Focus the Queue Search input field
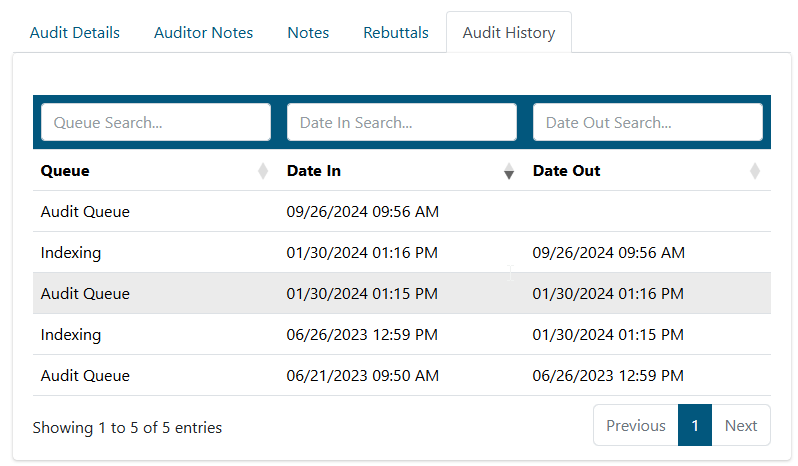The width and height of the screenshot is (798, 466). (156, 122)
